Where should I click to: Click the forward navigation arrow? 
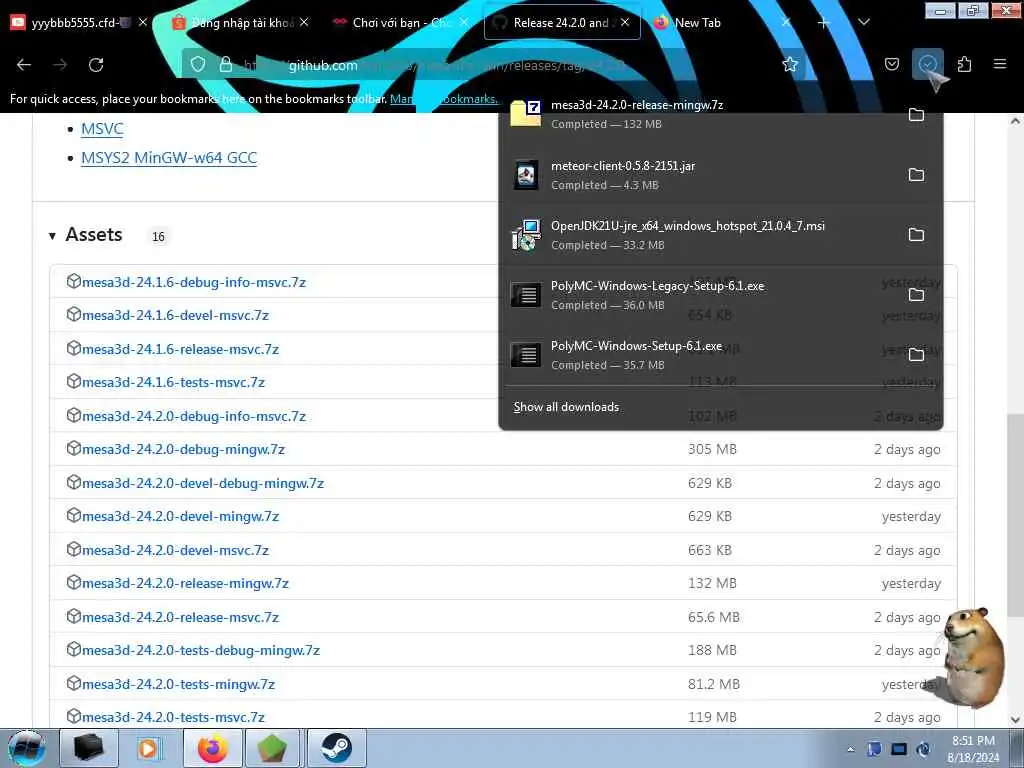click(x=60, y=65)
